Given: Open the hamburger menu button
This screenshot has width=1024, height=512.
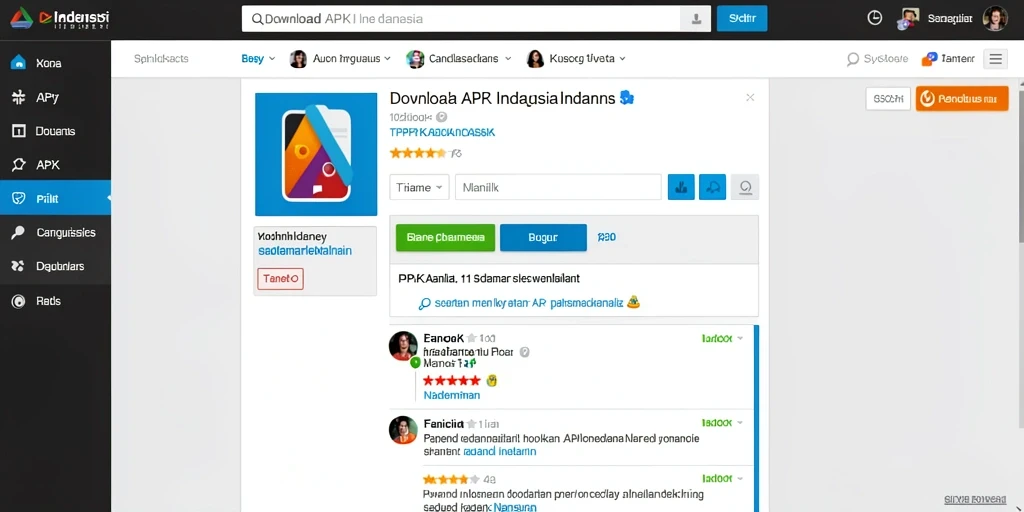Looking at the screenshot, I should pyautogui.click(x=995, y=59).
